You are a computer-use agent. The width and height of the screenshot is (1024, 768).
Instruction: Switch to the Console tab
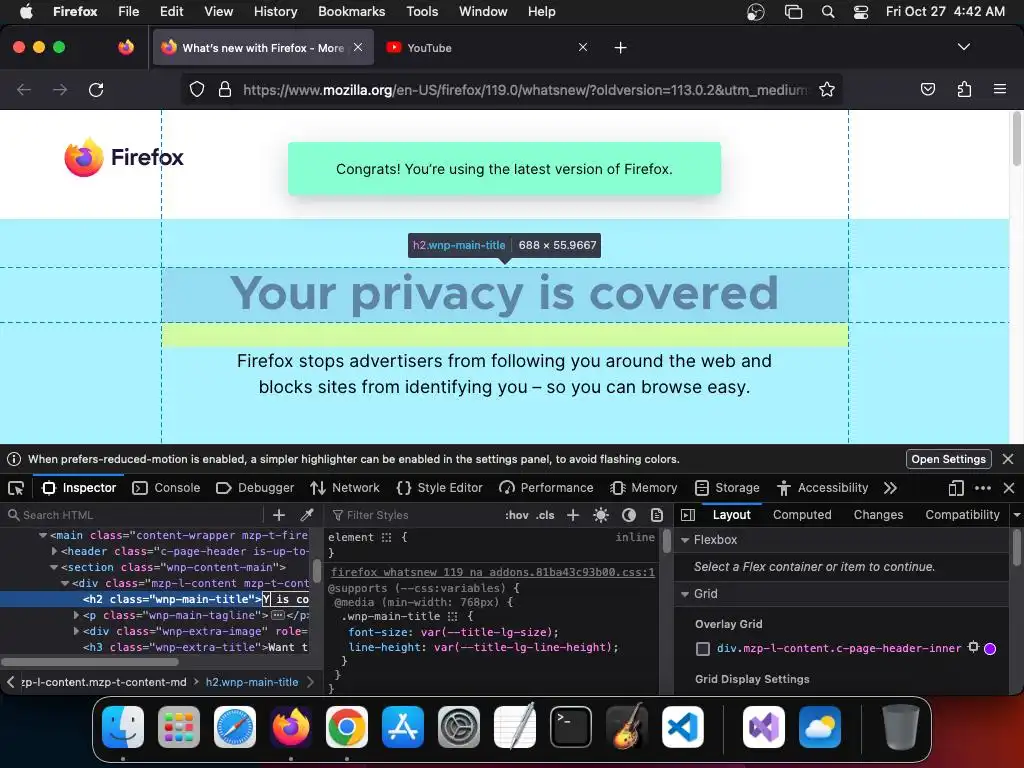tap(166, 488)
